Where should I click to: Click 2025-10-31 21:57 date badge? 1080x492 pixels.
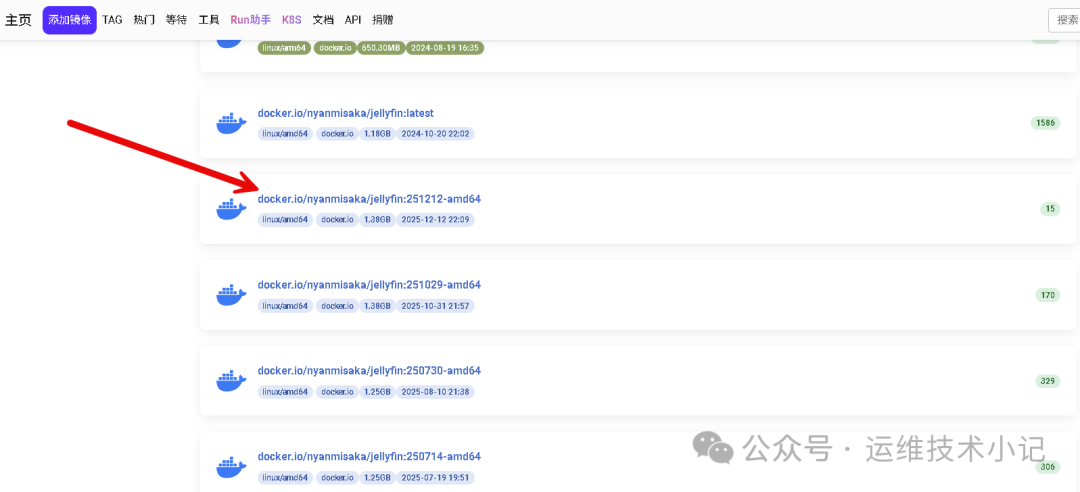pyautogui.click(x=435, y=305)
